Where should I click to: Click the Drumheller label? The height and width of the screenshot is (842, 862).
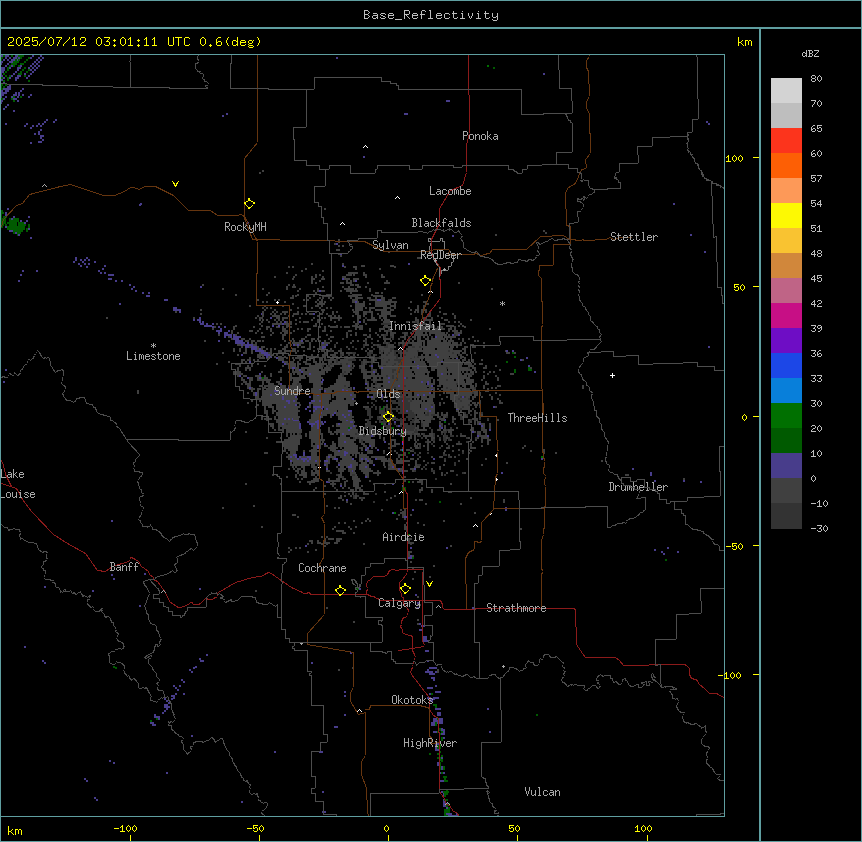click(x=638, y=487)
